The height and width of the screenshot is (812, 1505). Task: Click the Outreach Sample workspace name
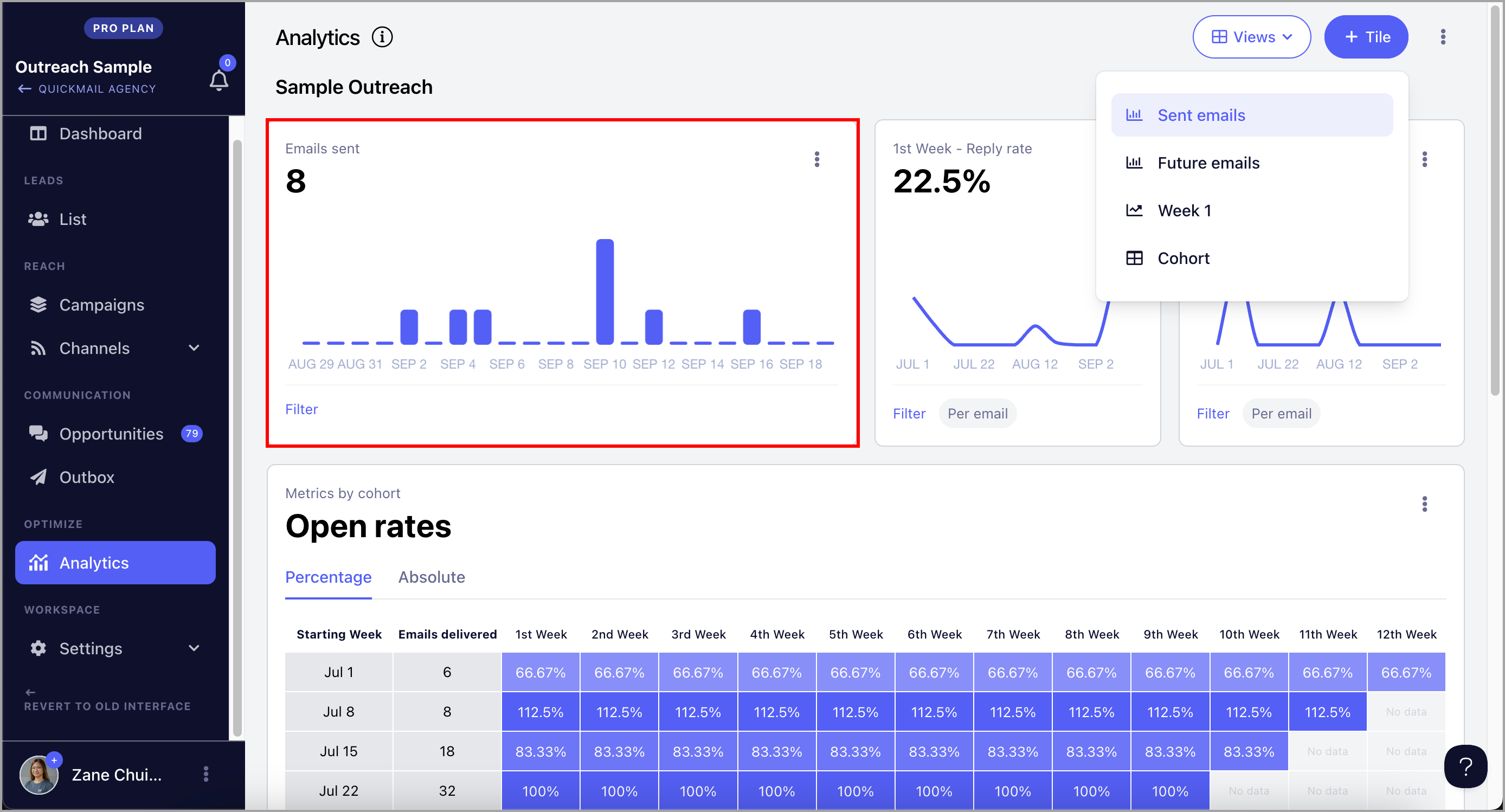point(83,67)
